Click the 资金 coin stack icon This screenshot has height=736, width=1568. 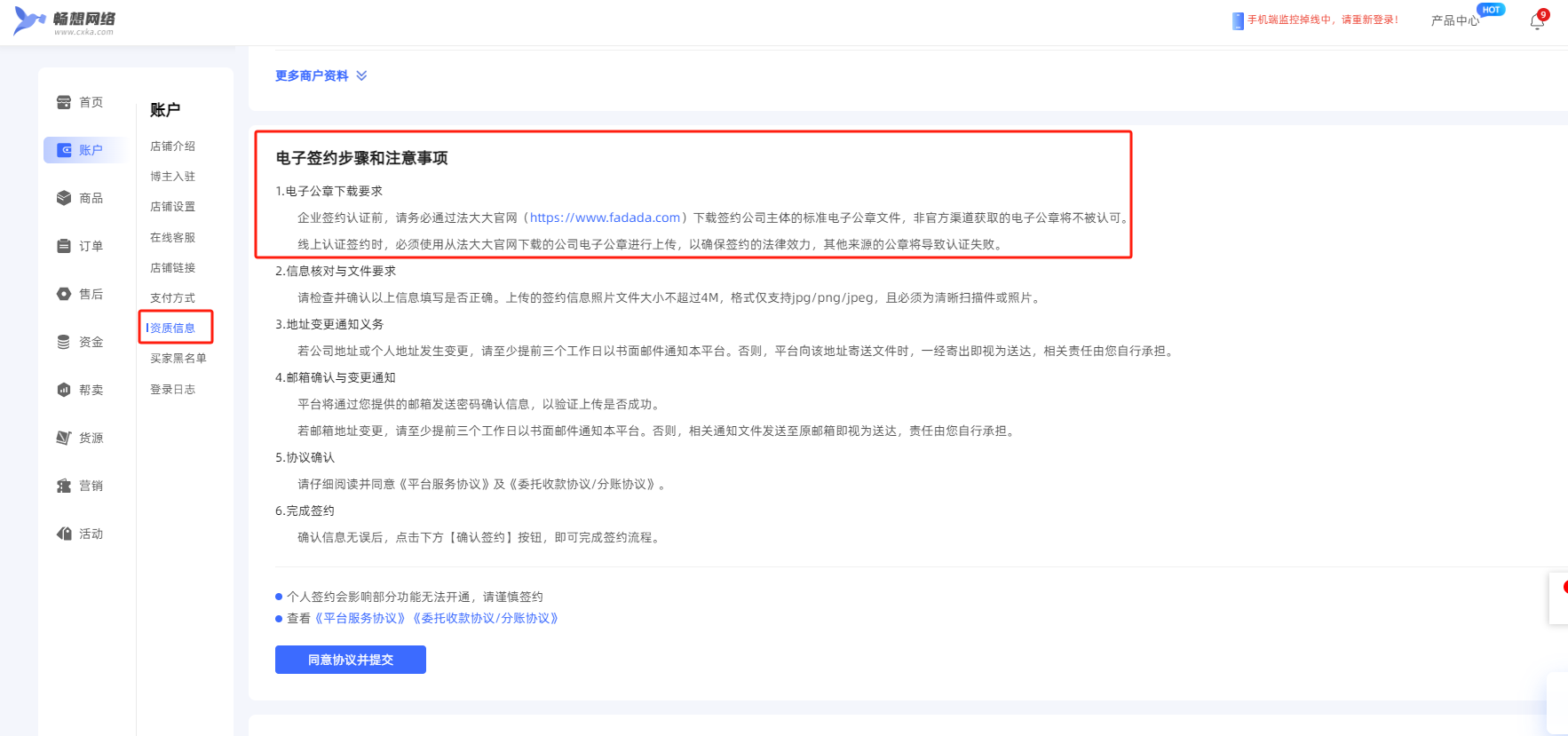(64, 342)
